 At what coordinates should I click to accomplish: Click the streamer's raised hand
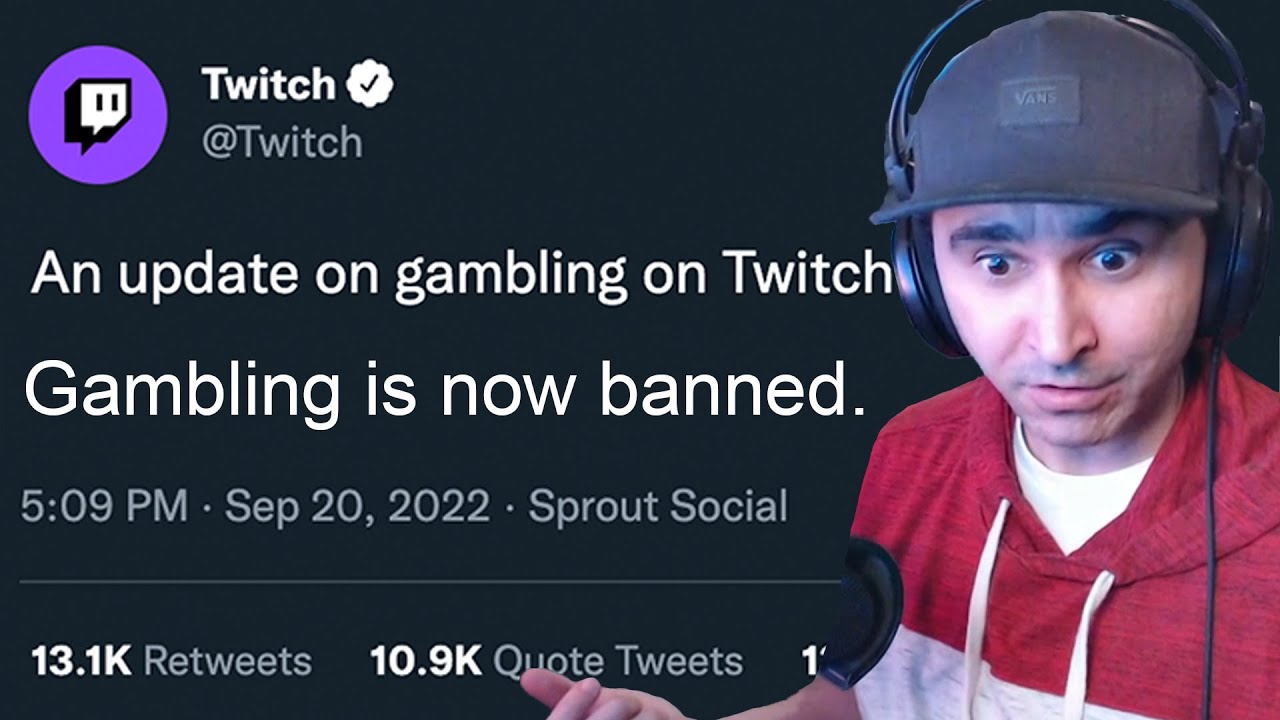(x=575, y=695)
